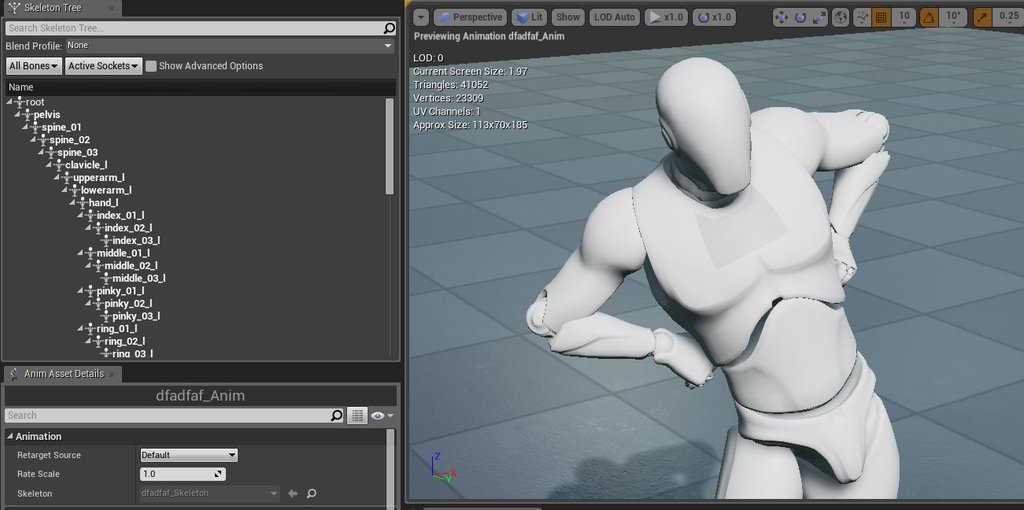The image size is (1024, 510).
Task: Open the Active Sockets filter dropdown
Action: click(x=104, y=66)
